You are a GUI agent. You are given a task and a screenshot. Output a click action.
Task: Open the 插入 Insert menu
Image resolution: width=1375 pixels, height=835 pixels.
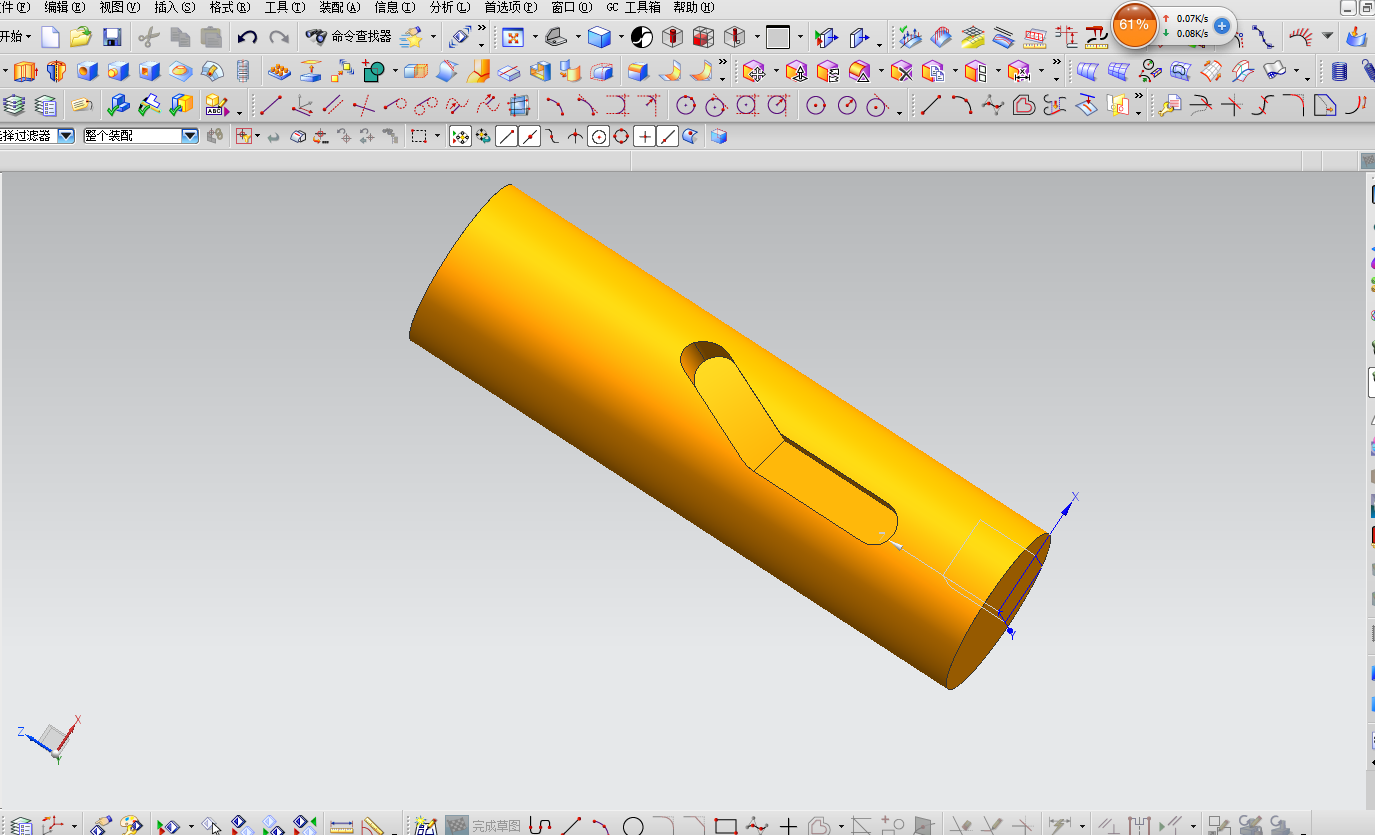coord(174,7)
